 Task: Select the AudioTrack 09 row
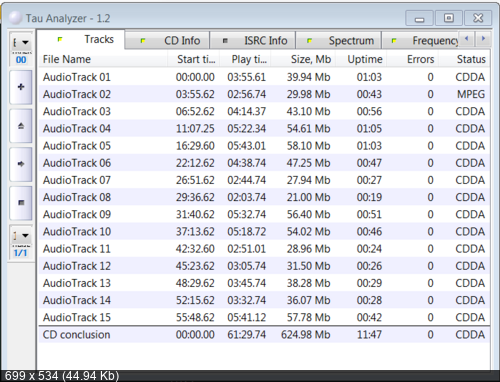pyautogui.click(x=264, y=214)
